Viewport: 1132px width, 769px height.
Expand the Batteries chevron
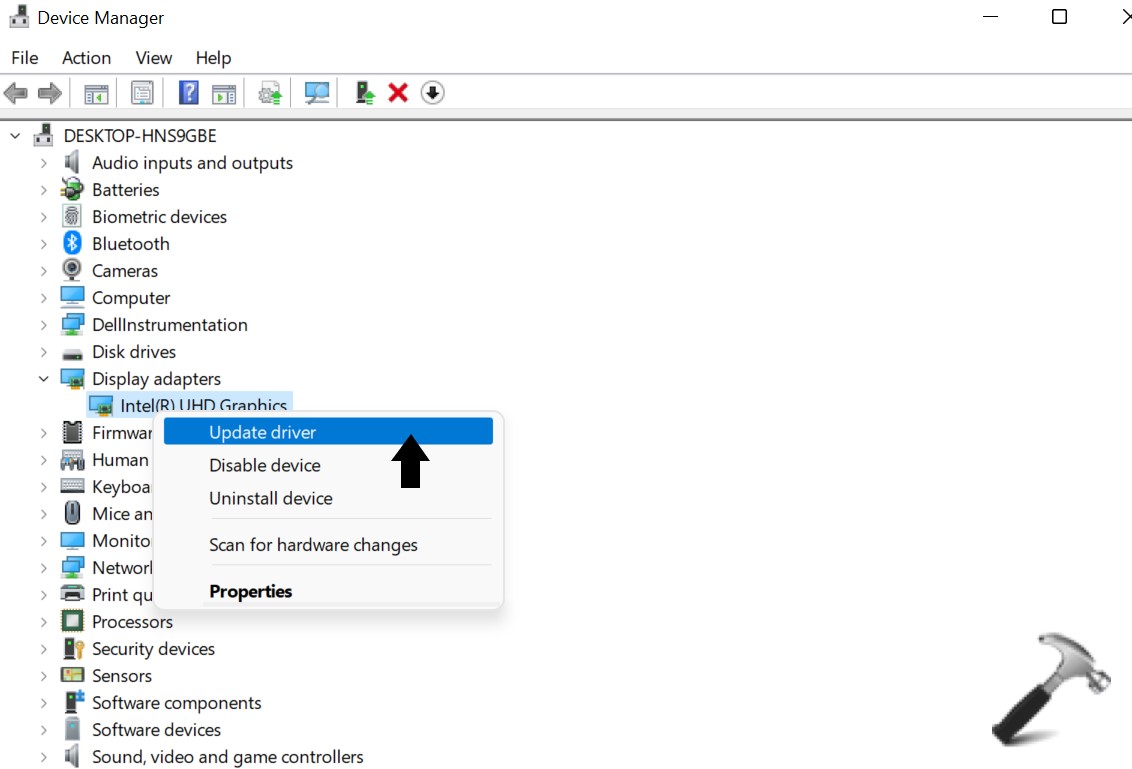(x=43, y=190)
